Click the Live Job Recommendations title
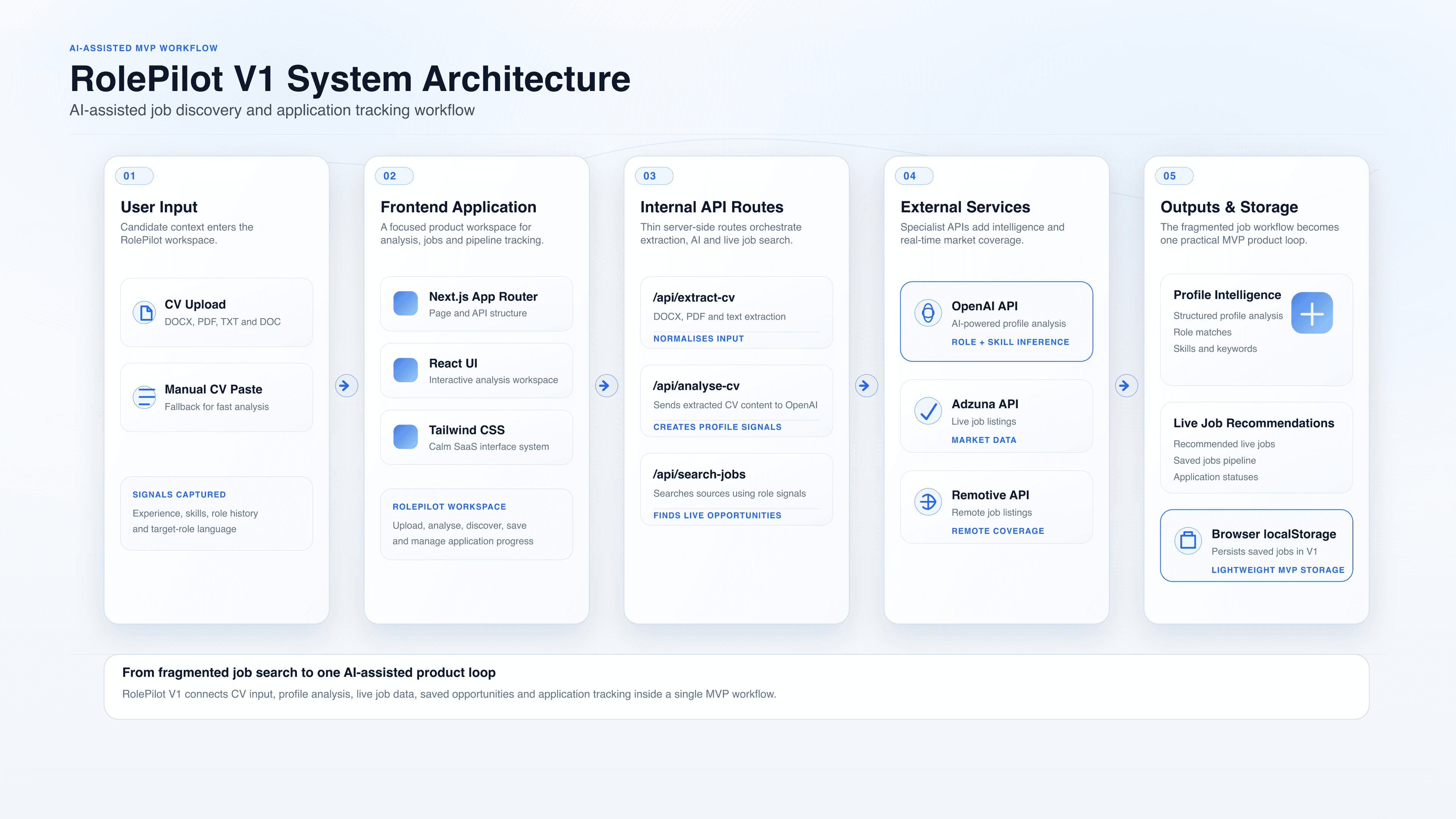Image resolution: width=1456 pixels, height=819 pixels. pos(1253,424)
